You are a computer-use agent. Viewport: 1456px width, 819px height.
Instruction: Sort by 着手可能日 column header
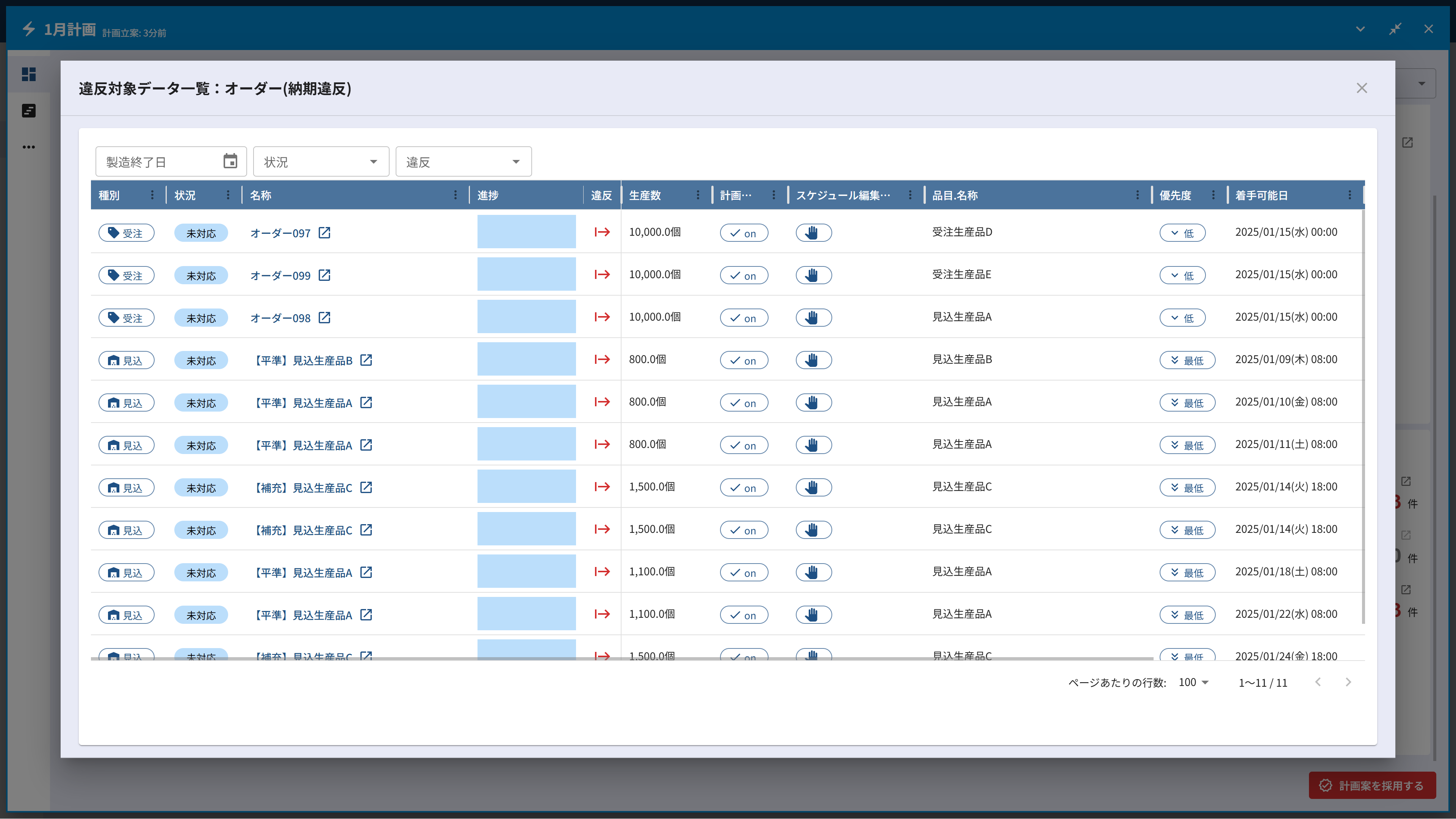click(x=1261, y=195)
